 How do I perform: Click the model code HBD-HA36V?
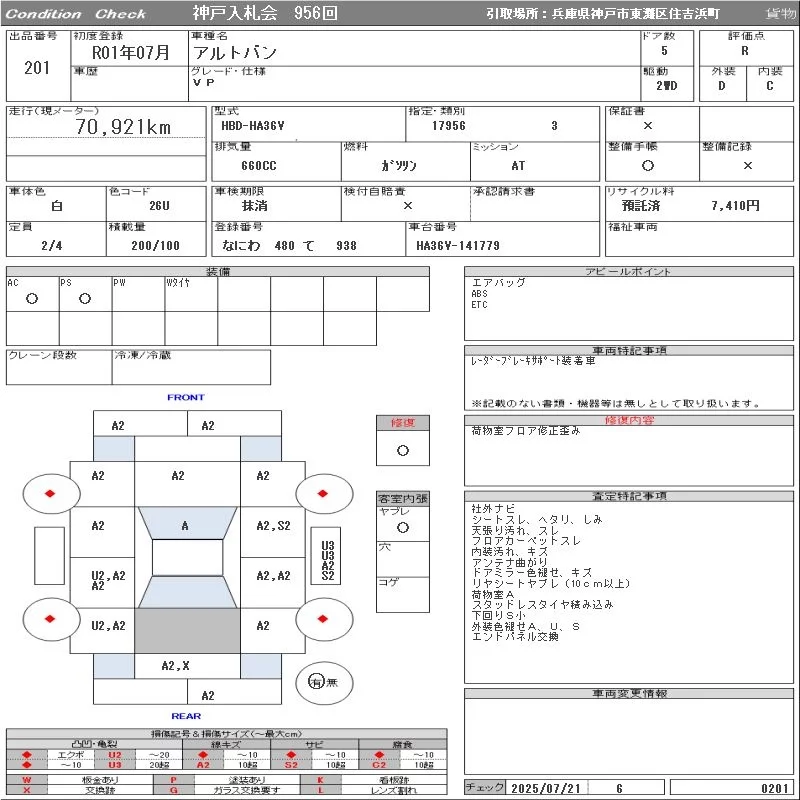point(253,126)
